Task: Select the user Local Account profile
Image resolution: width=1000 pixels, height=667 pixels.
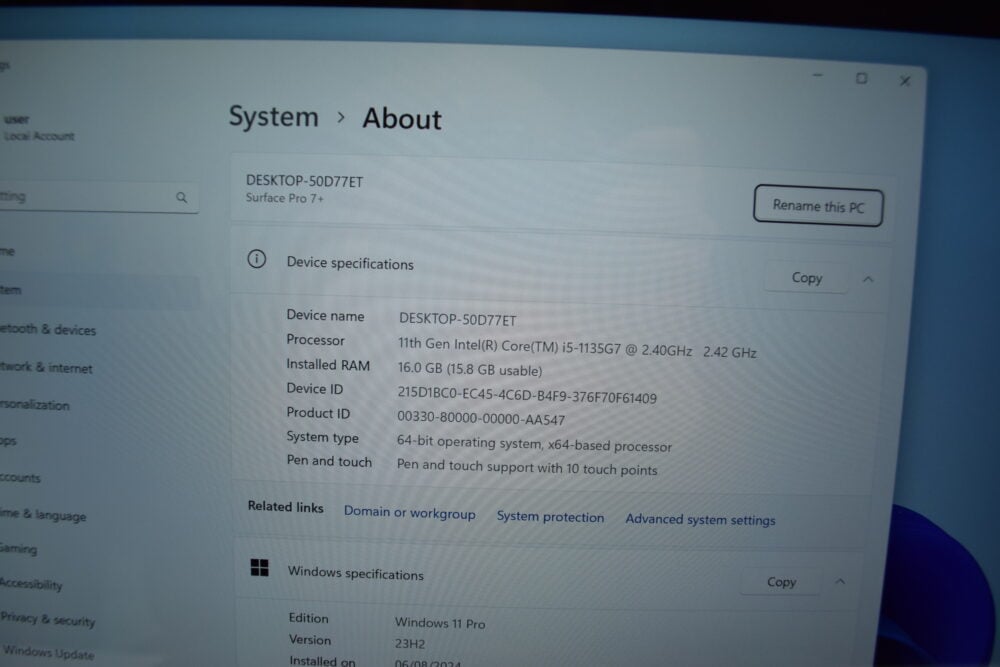Action: click(38, 128)
